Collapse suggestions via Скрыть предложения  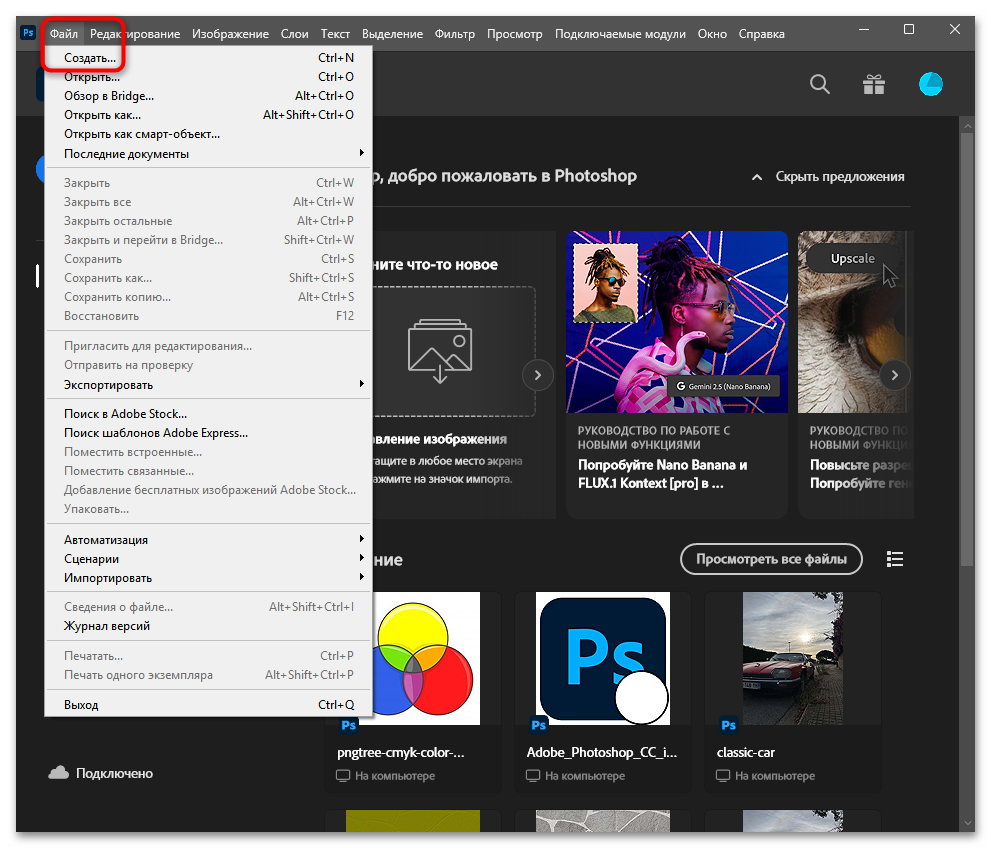[828, 176]
